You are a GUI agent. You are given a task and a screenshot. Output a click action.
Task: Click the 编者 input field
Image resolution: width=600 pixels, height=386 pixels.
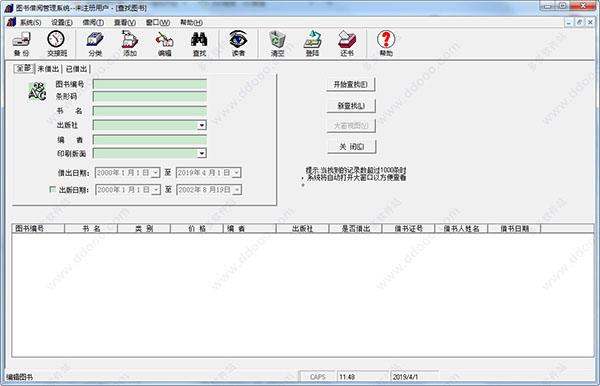(150, 140)
